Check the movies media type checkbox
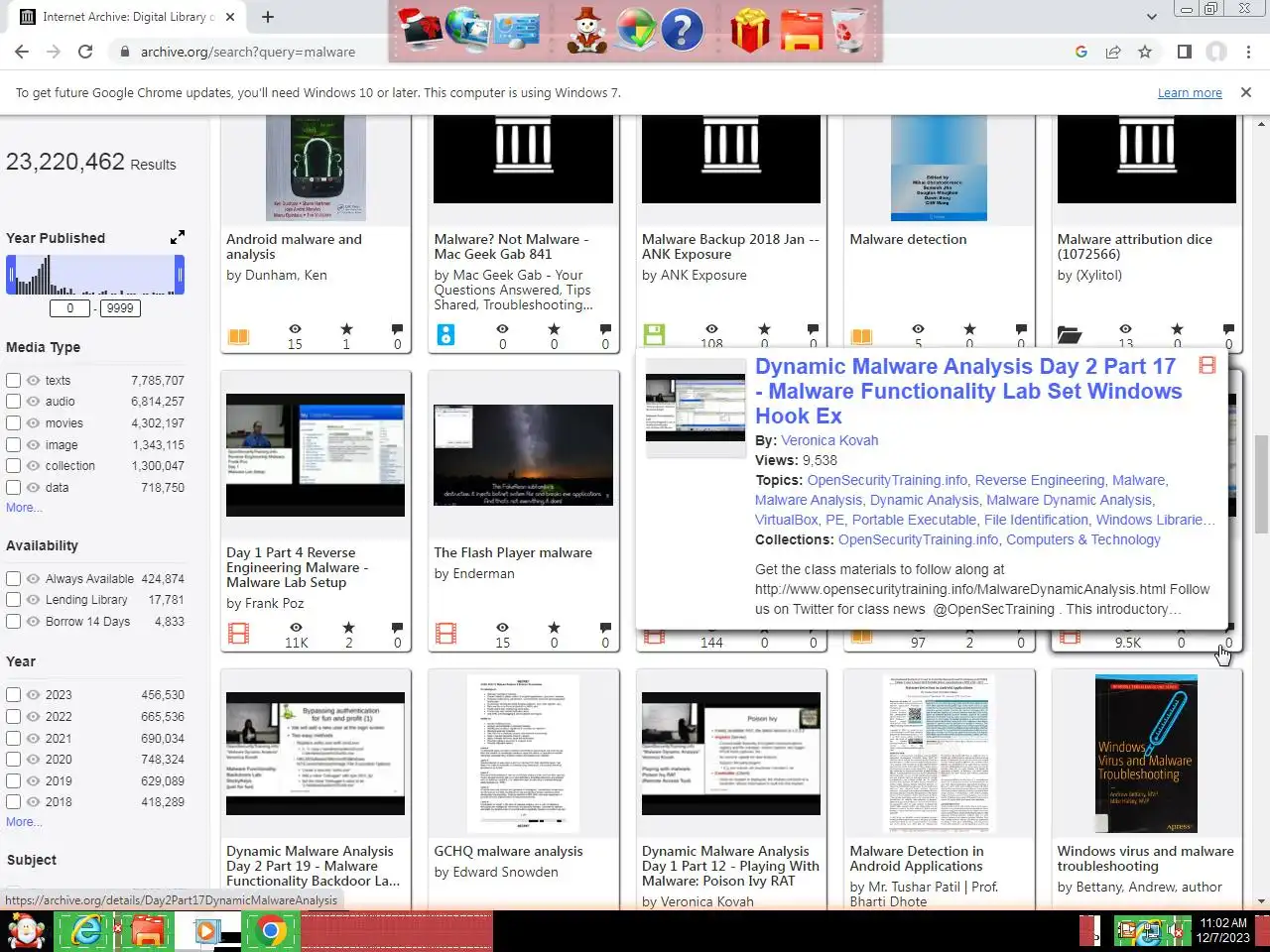This screenshot has width=1270, height=952. pyautogui.click(x=13, y=423)
